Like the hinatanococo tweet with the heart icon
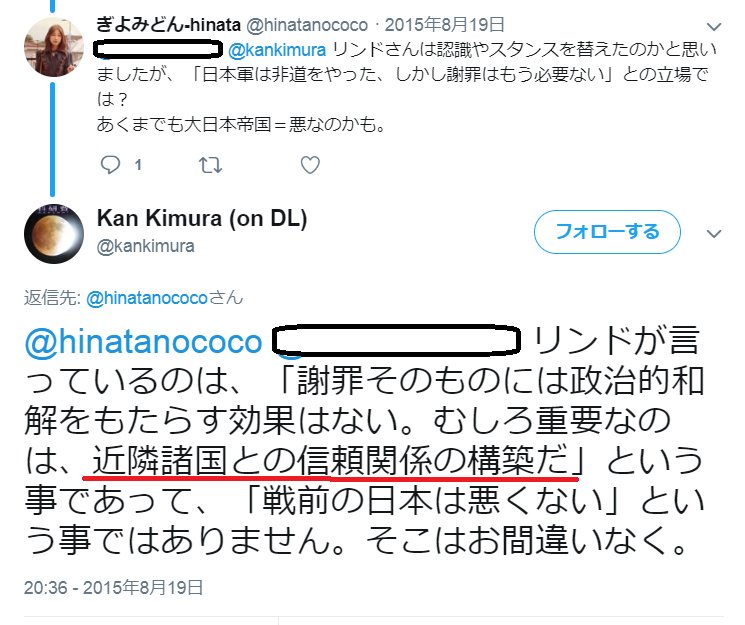The width and height of the screenshot is (745, 625). pyautogui.click(x=310, y=165)
